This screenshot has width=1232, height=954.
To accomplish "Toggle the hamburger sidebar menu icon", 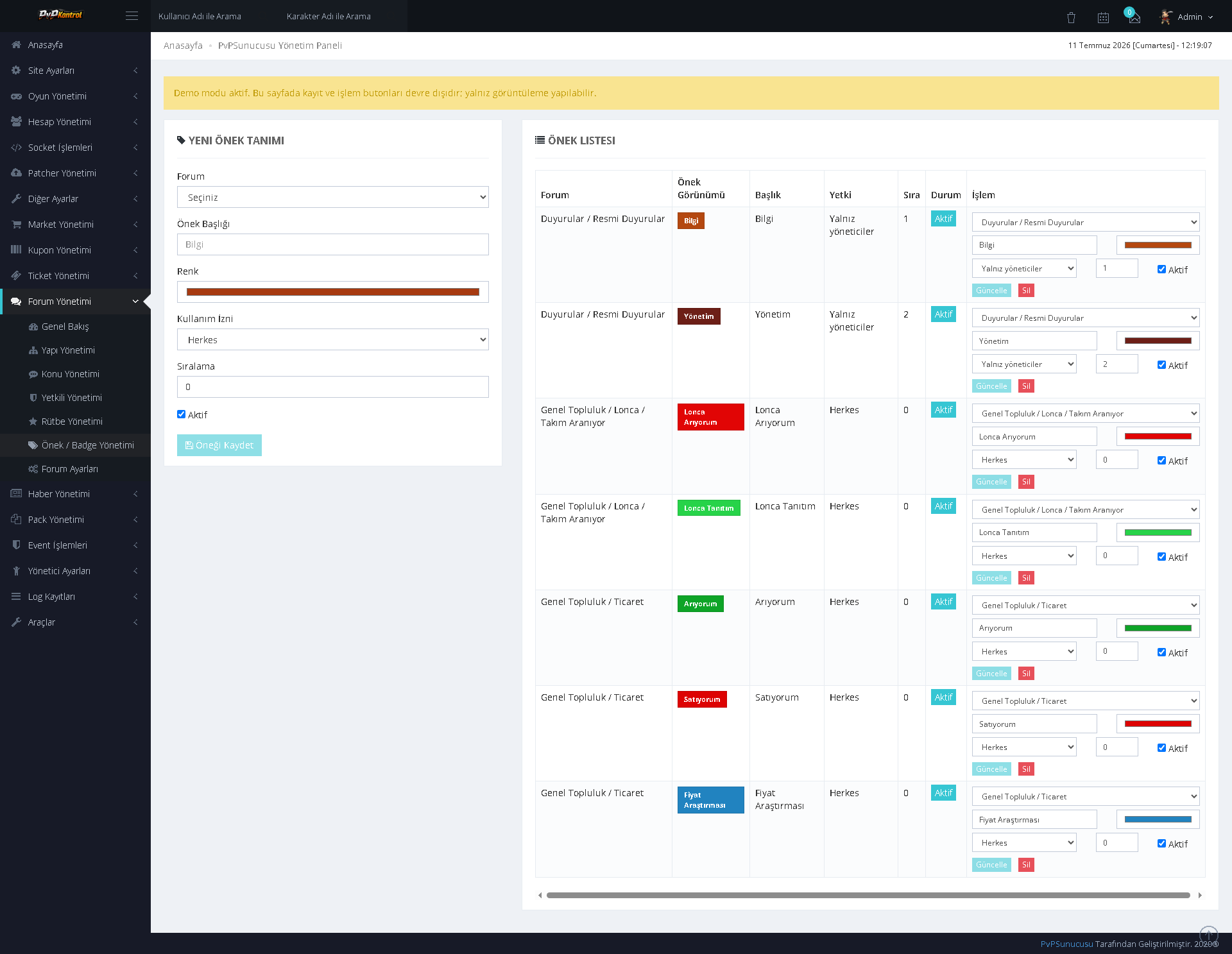I will 132,16.
